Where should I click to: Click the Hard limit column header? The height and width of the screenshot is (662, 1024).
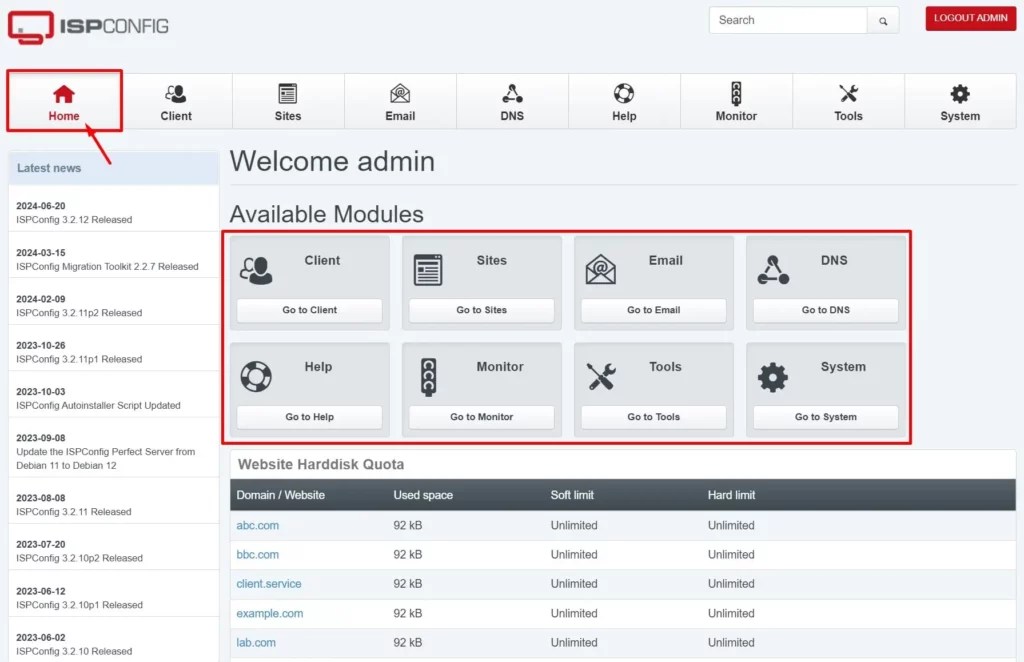731,496
